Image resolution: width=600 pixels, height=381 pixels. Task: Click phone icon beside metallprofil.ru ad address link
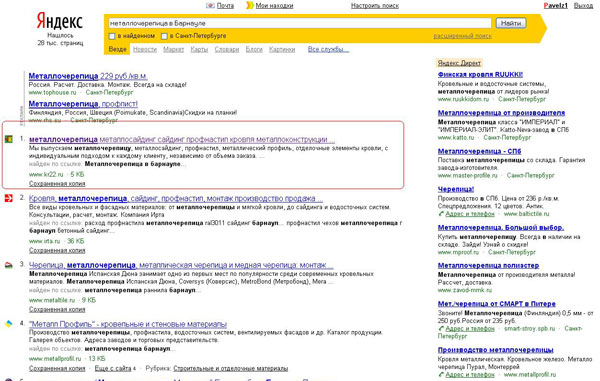[441, 374]
